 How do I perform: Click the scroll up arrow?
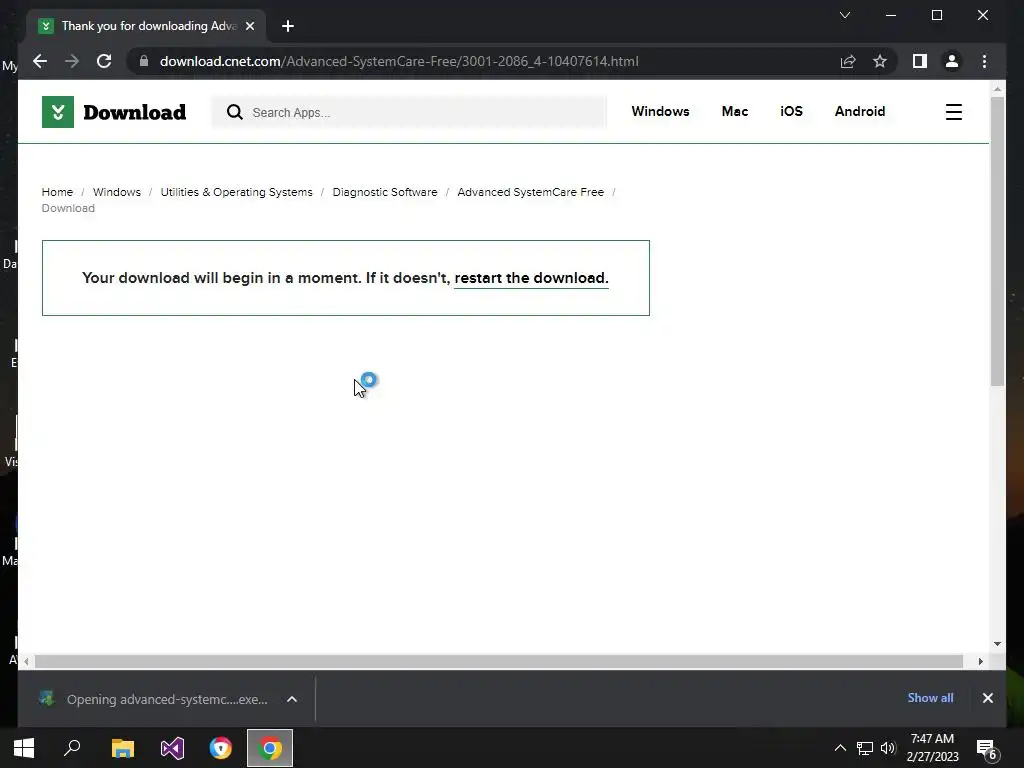tap(997, 89)
